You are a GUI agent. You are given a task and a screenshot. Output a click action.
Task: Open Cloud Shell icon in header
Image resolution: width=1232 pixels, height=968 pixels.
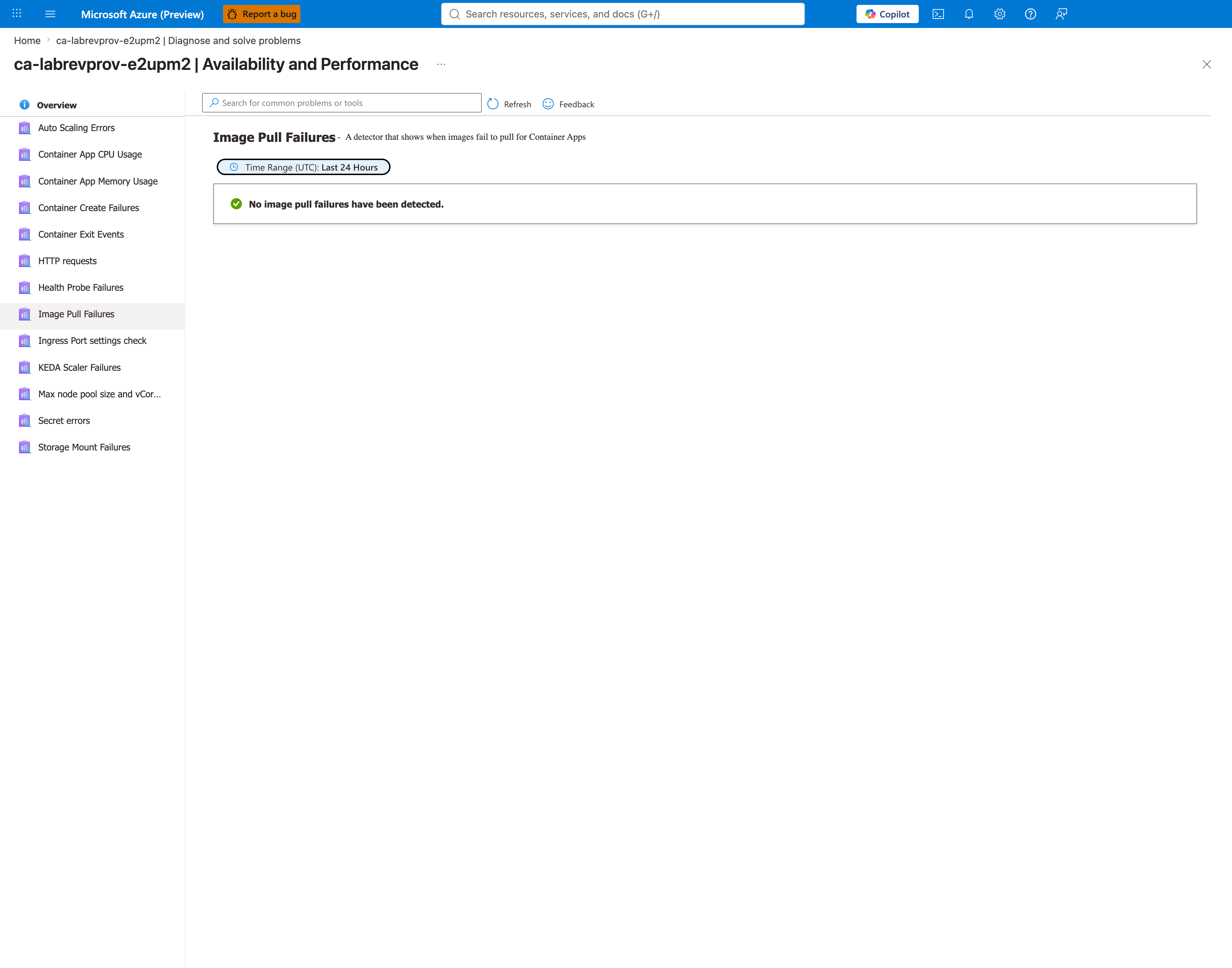(938, 14)
